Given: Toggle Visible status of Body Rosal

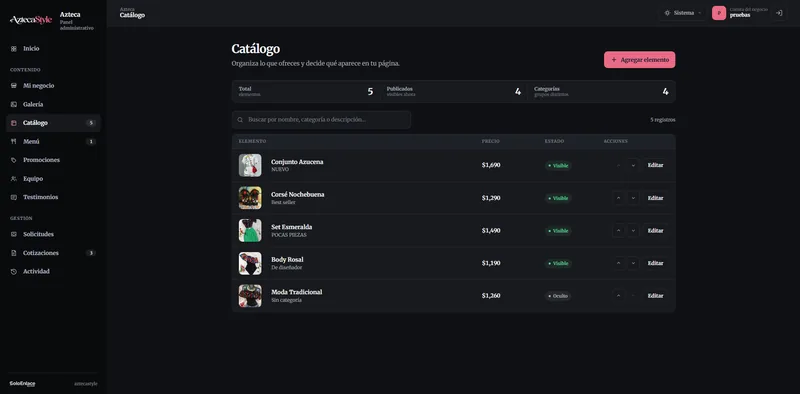Looking at the screenshot, I should tap(558, 263).
